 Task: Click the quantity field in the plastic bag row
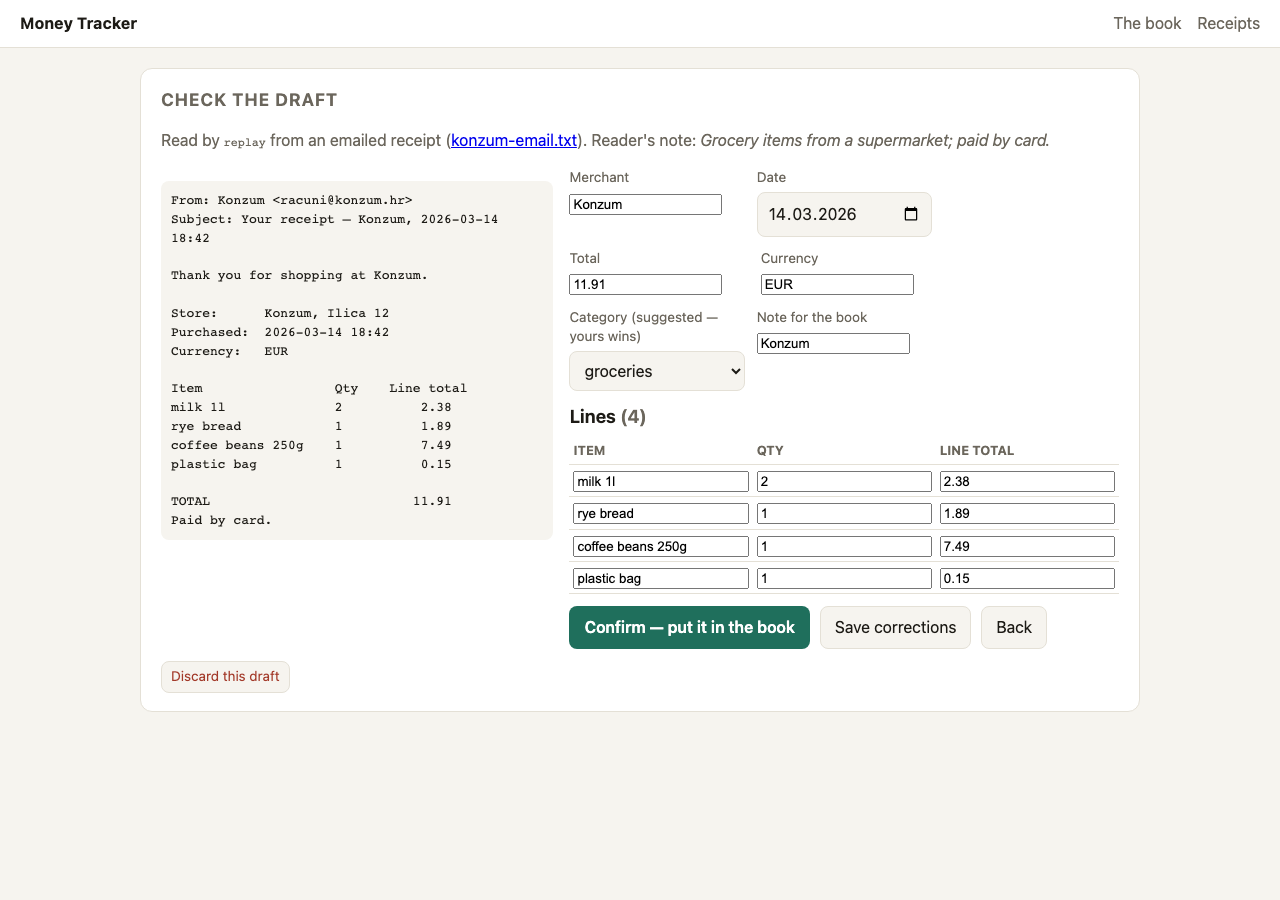(x=844, y=578)
